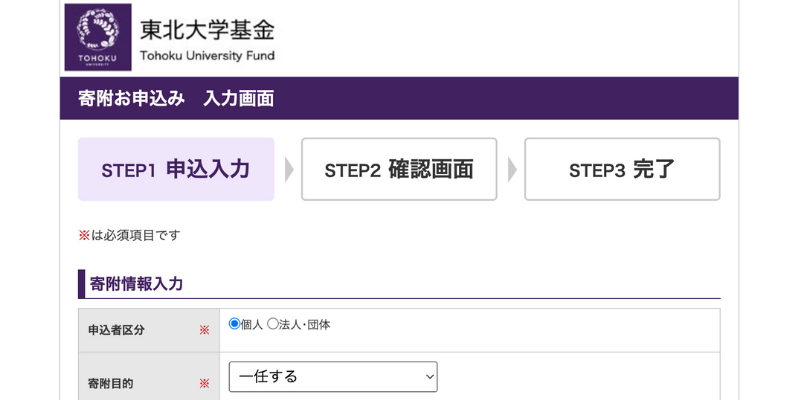
Task: Click the STEP1 申込入力 step box
Action: 176,169
